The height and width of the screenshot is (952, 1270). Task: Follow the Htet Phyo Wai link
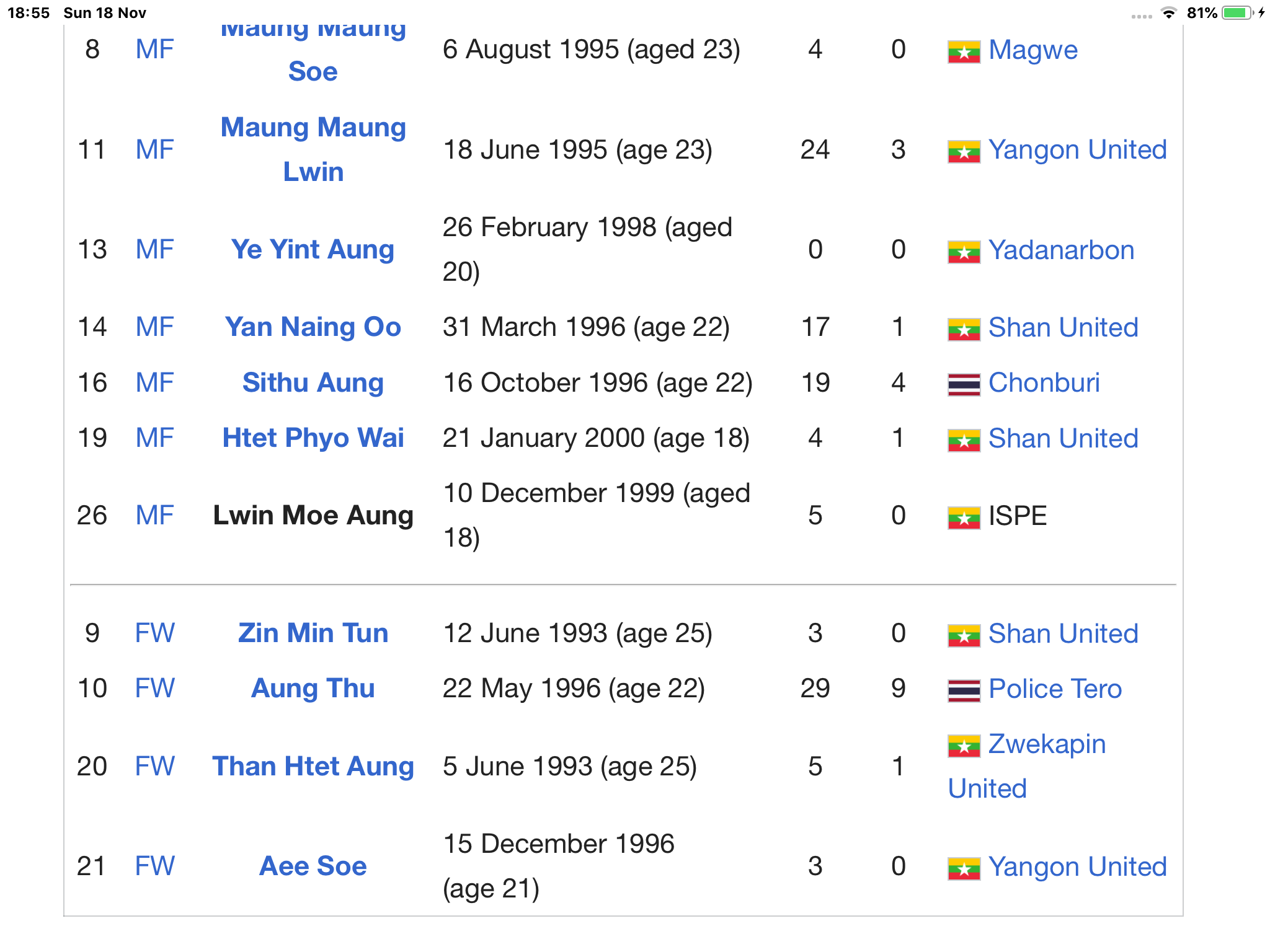(x=313, y=438)
